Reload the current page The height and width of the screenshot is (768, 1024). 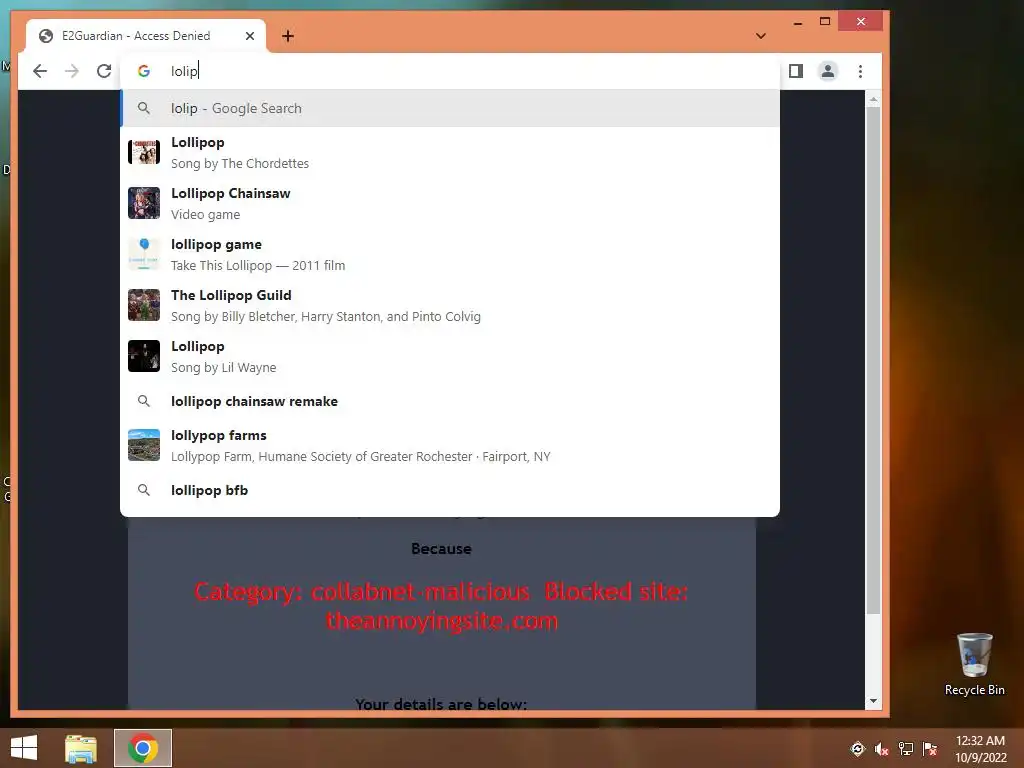[104, 71]
